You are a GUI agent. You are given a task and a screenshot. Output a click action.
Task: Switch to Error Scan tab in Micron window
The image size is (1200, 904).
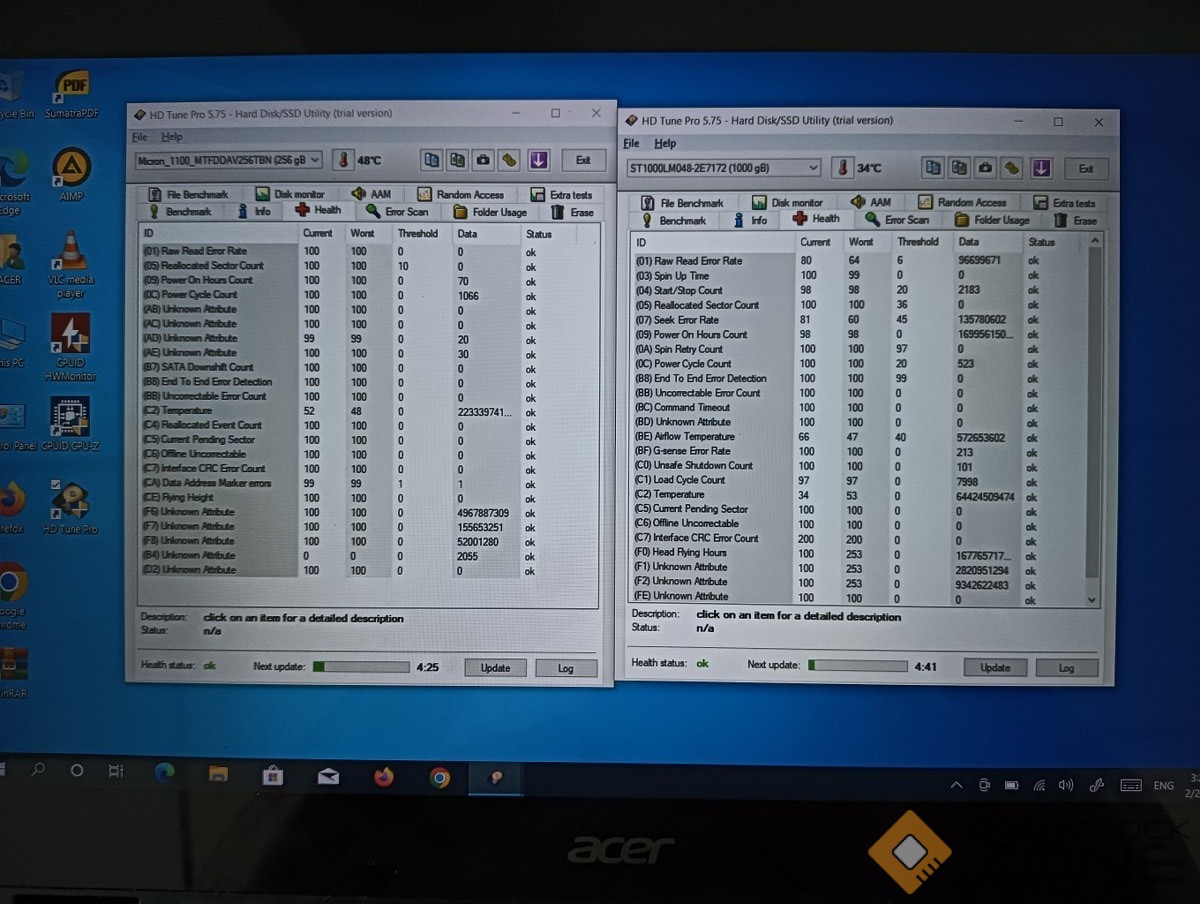point(397,212)
